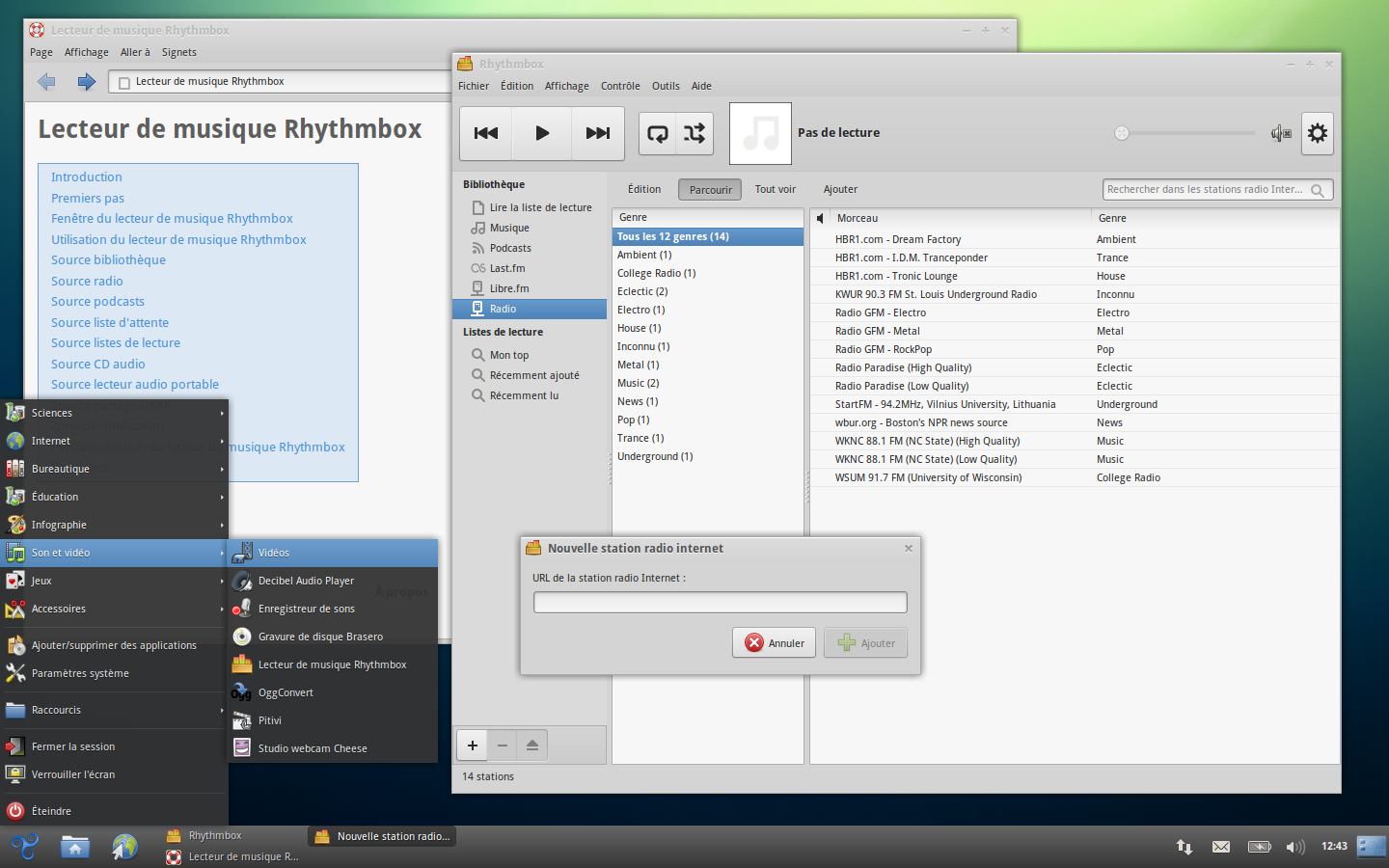Click the URL de la station radio field

721,603
